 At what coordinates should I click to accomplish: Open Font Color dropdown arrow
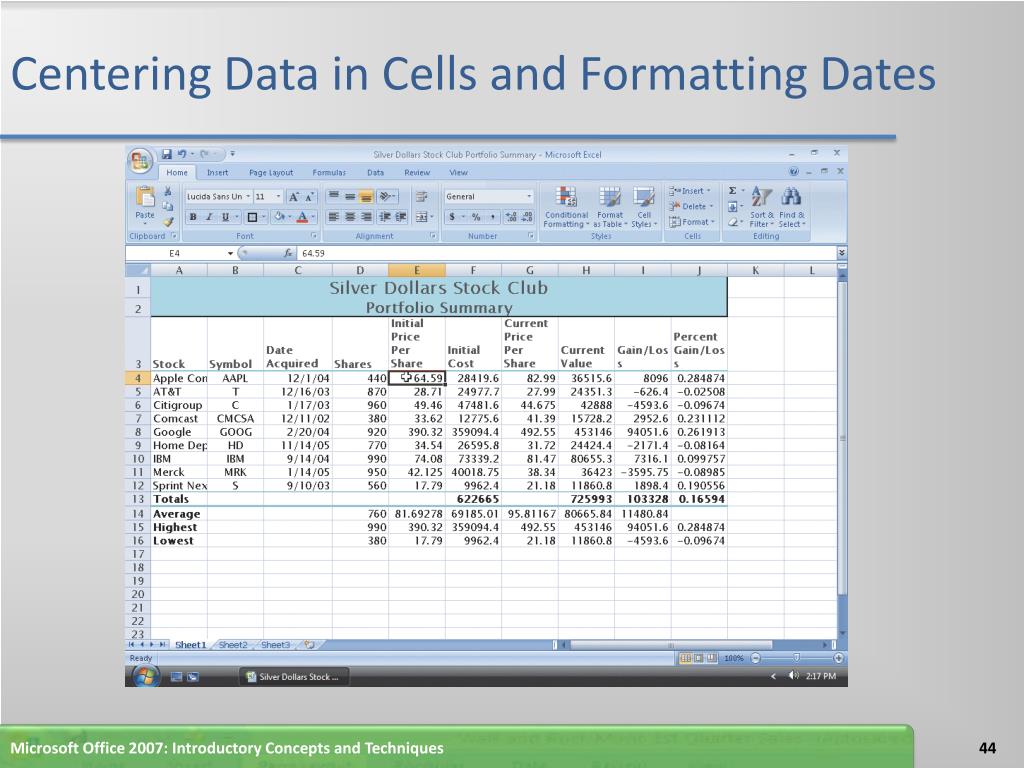(x=313, y=217)
